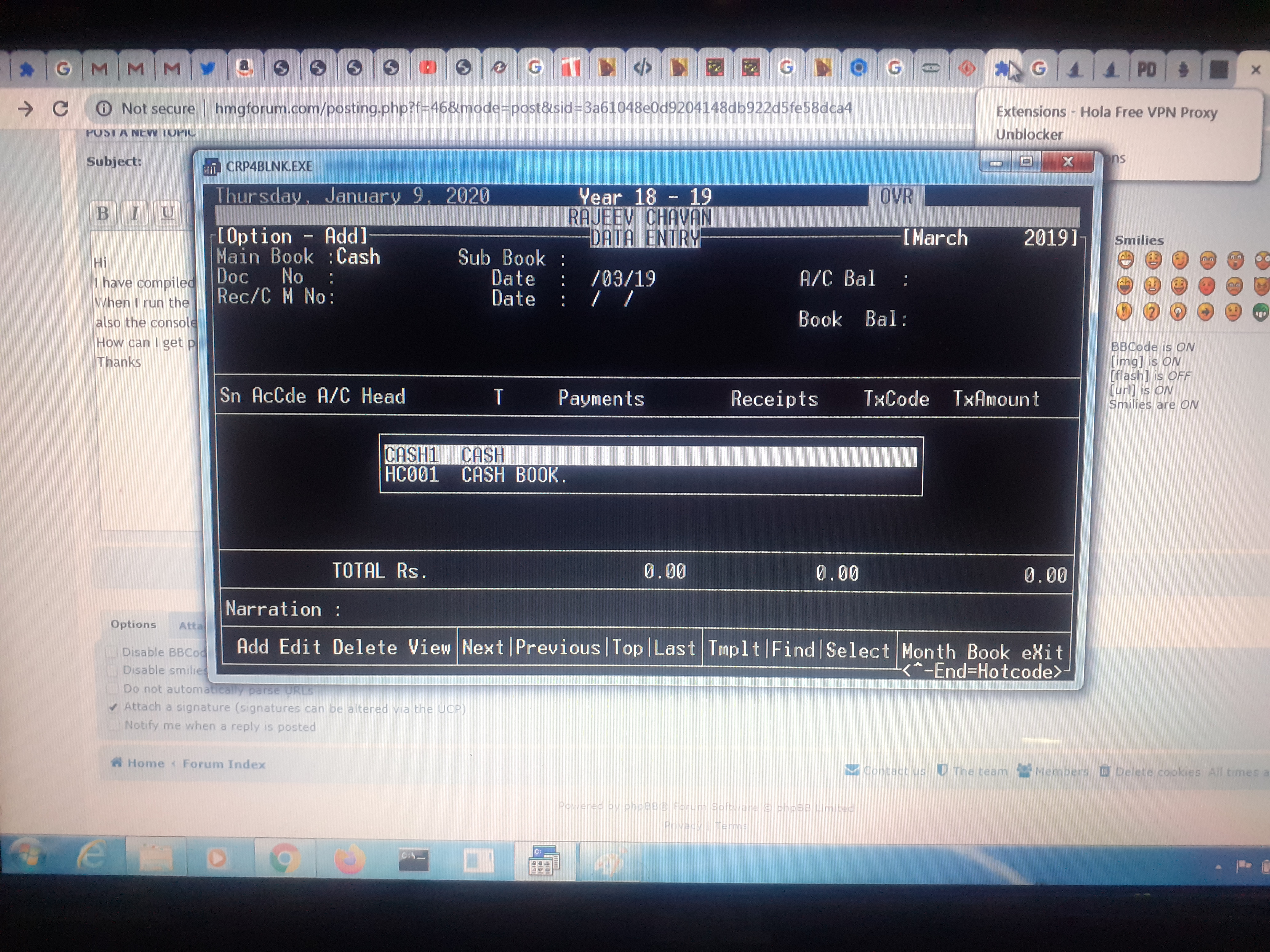Switch to the Twitter browser tab
Viewport: 1270px width, 952px height.
click(208, 69)
